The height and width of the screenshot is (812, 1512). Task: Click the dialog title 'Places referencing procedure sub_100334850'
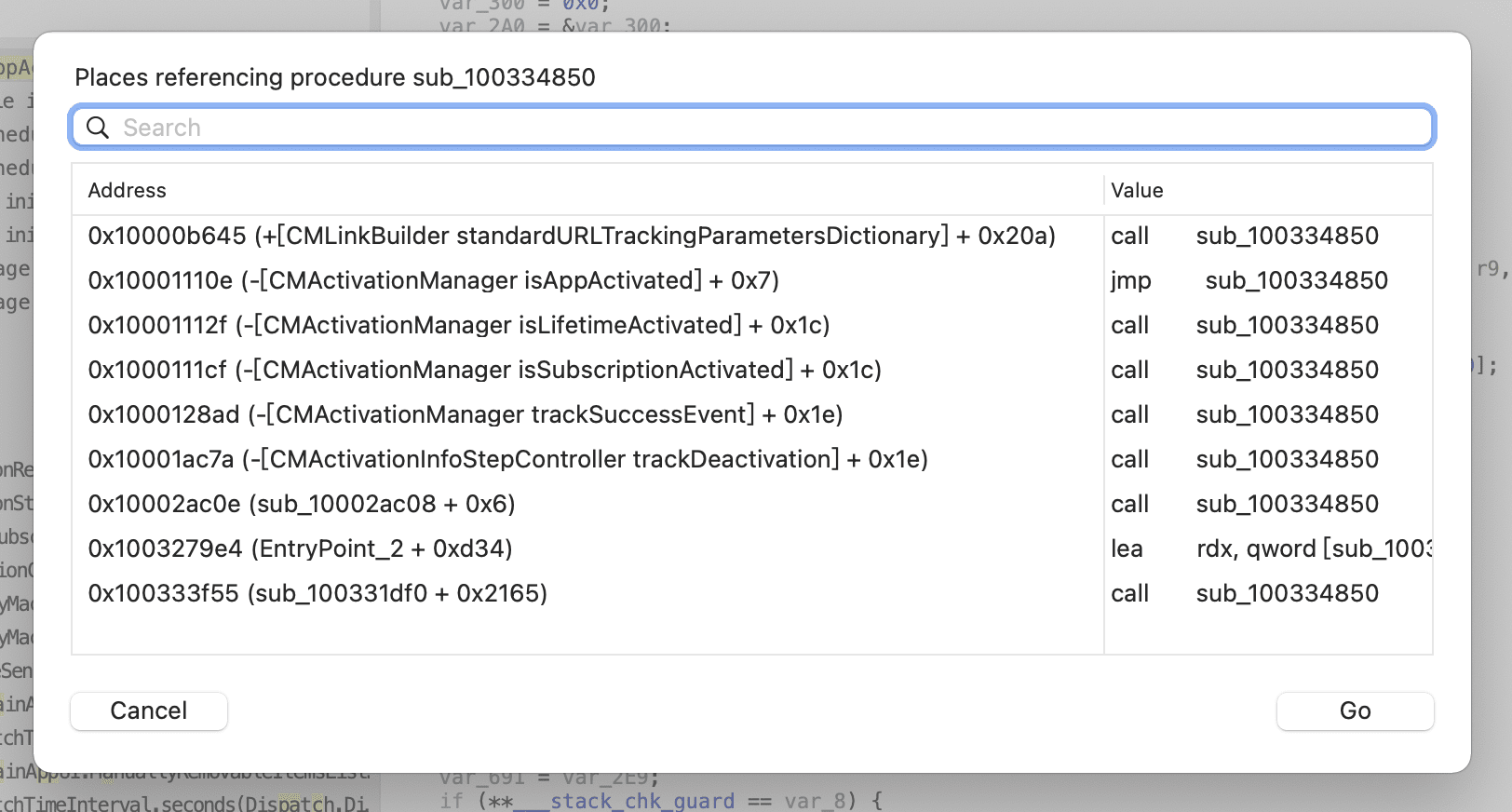coord(335,77)
